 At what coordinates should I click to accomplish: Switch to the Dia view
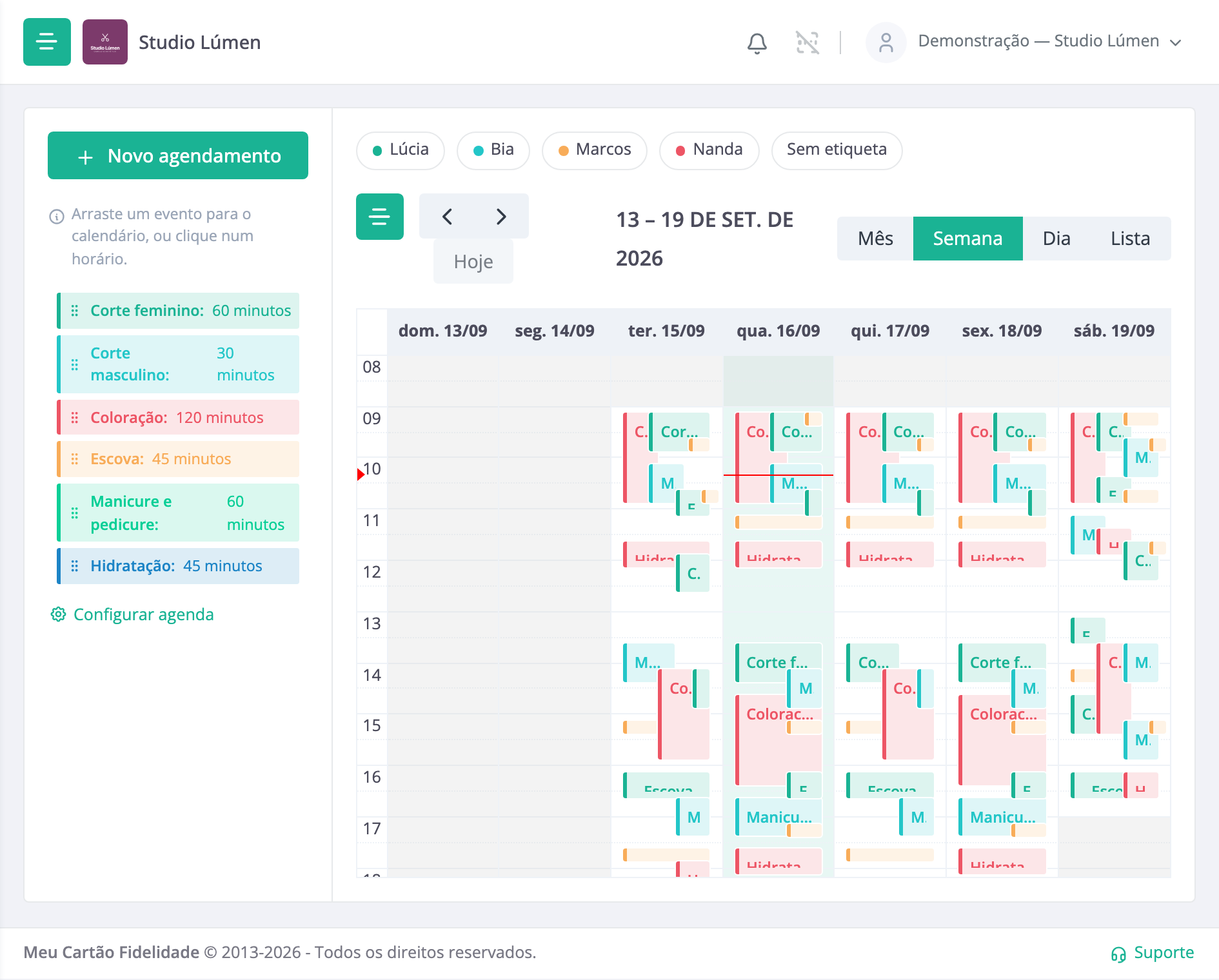click(x=1056, y=239)
